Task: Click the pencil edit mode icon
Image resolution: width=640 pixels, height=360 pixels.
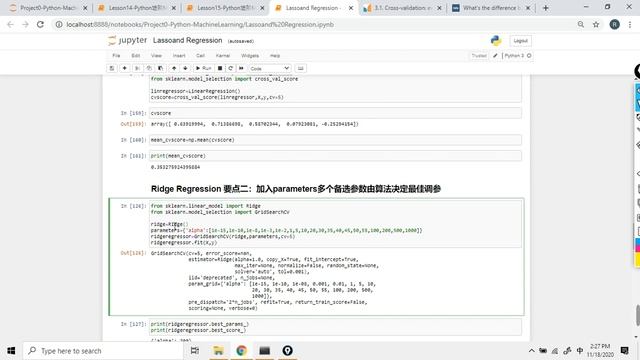Action: tap(495, 56)
